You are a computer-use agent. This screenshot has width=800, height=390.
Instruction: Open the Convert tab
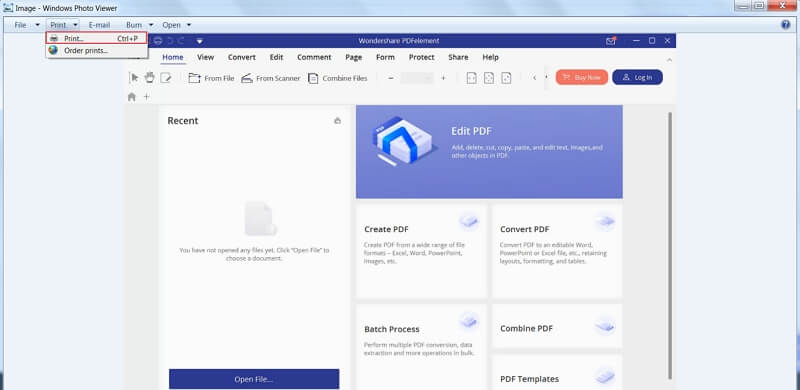(x=241, y=57)
